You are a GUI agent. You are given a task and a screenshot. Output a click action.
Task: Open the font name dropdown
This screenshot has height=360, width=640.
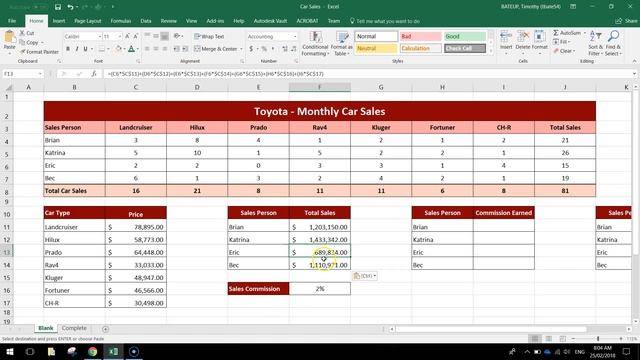coord(100,36)
